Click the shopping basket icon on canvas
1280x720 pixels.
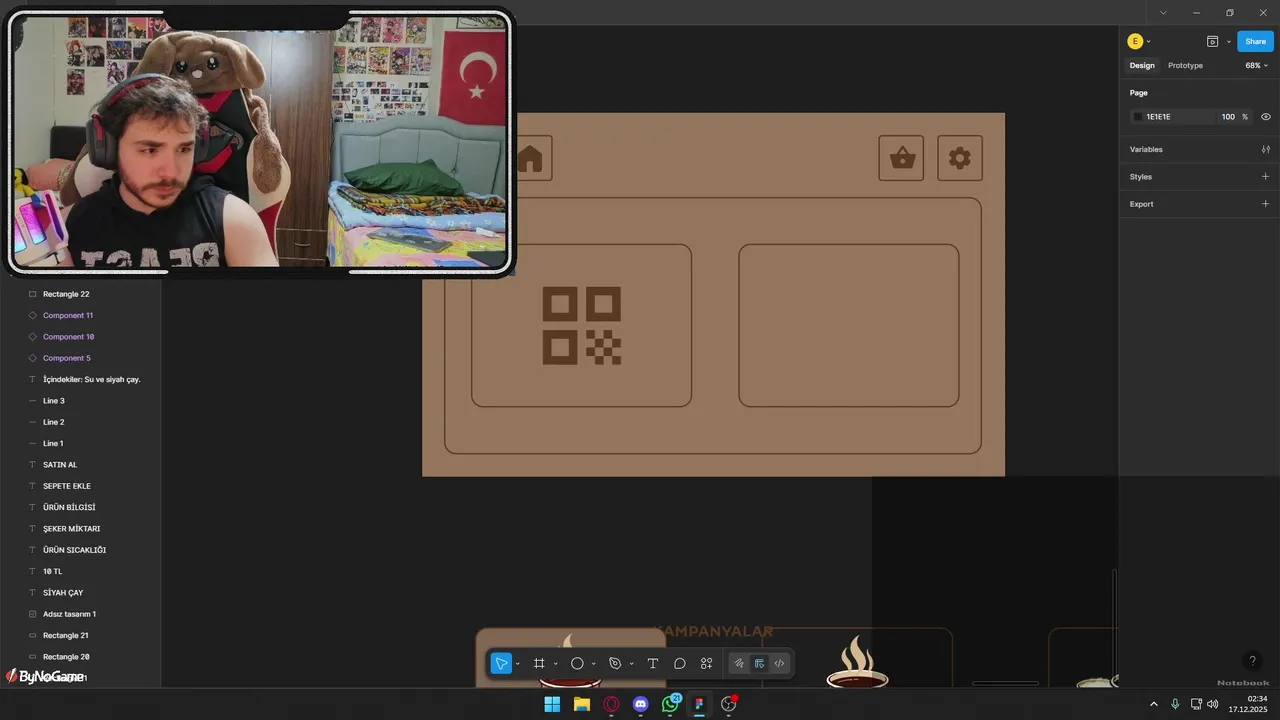(902, 158)
